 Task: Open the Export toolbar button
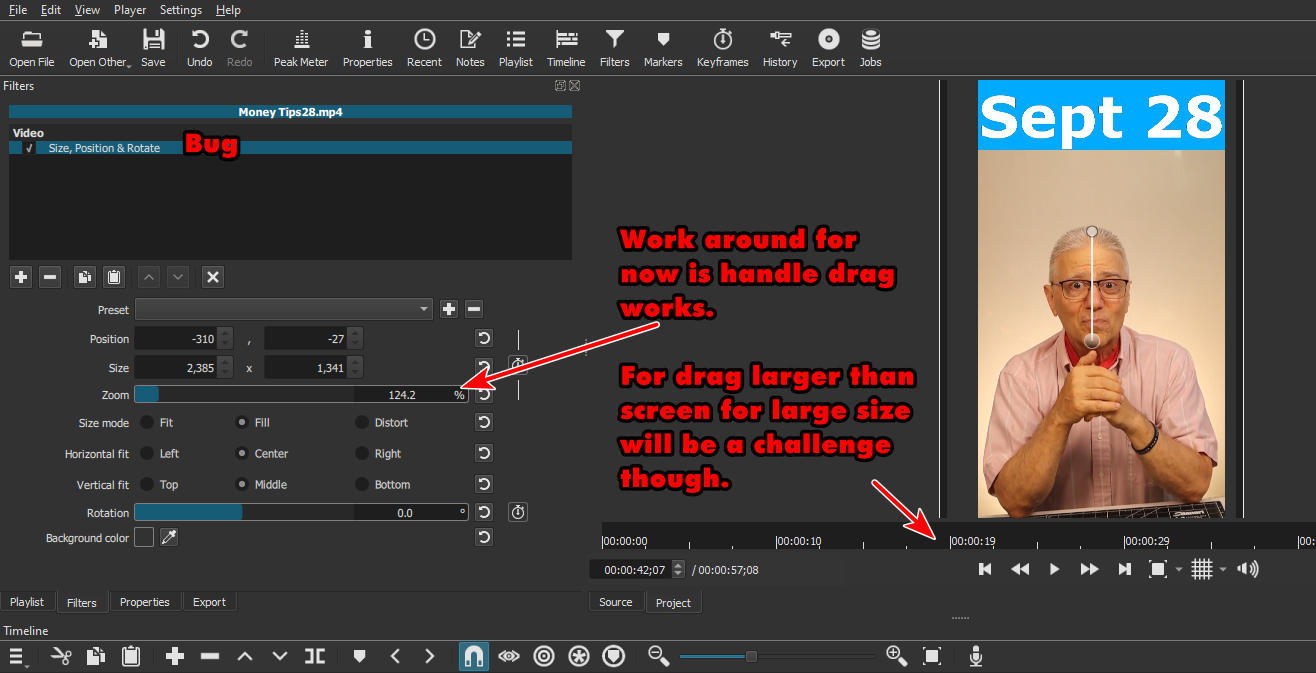point(828,47)
